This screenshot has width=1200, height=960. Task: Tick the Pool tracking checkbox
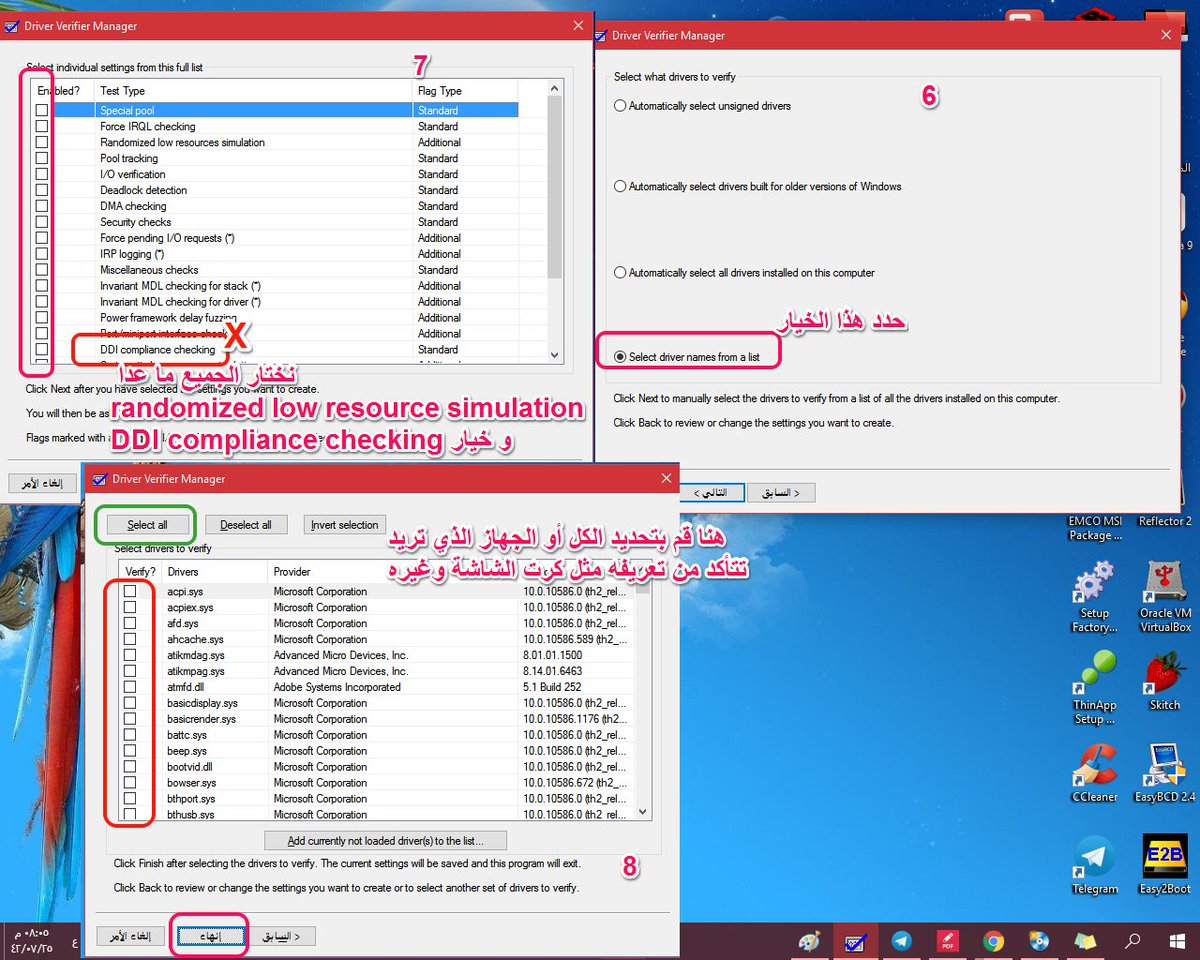click(x=41, y=158)
